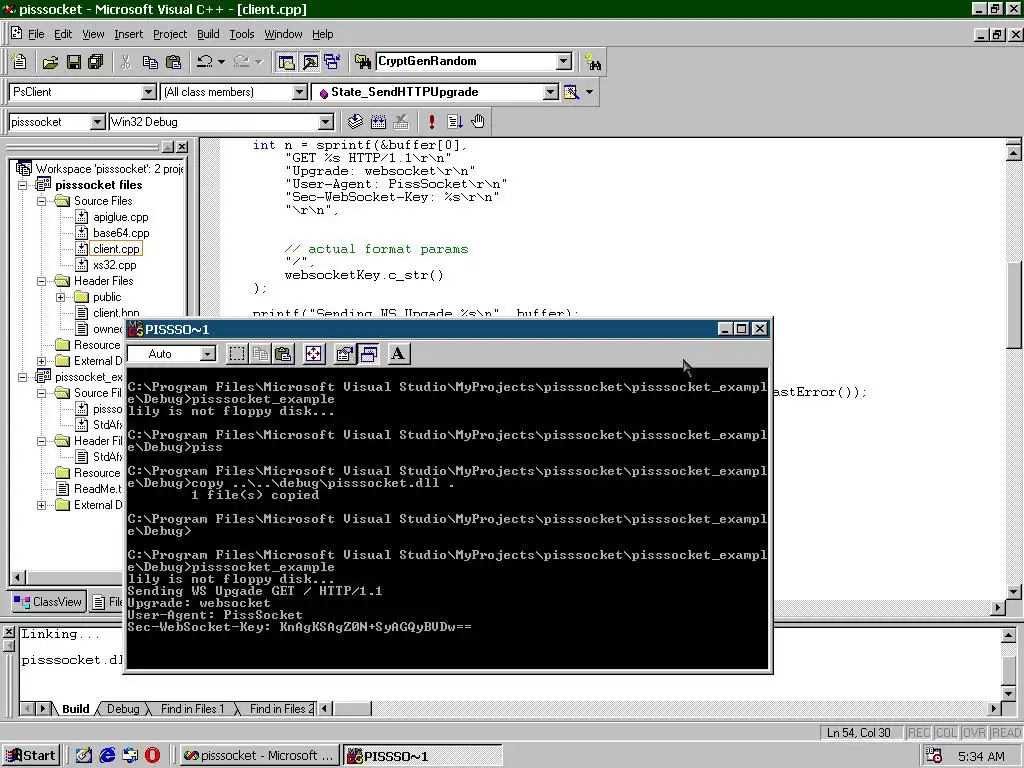This screenshot has height=768, width=1024.
Task: Click the Redo arrow icon
Action: (241, 62)
